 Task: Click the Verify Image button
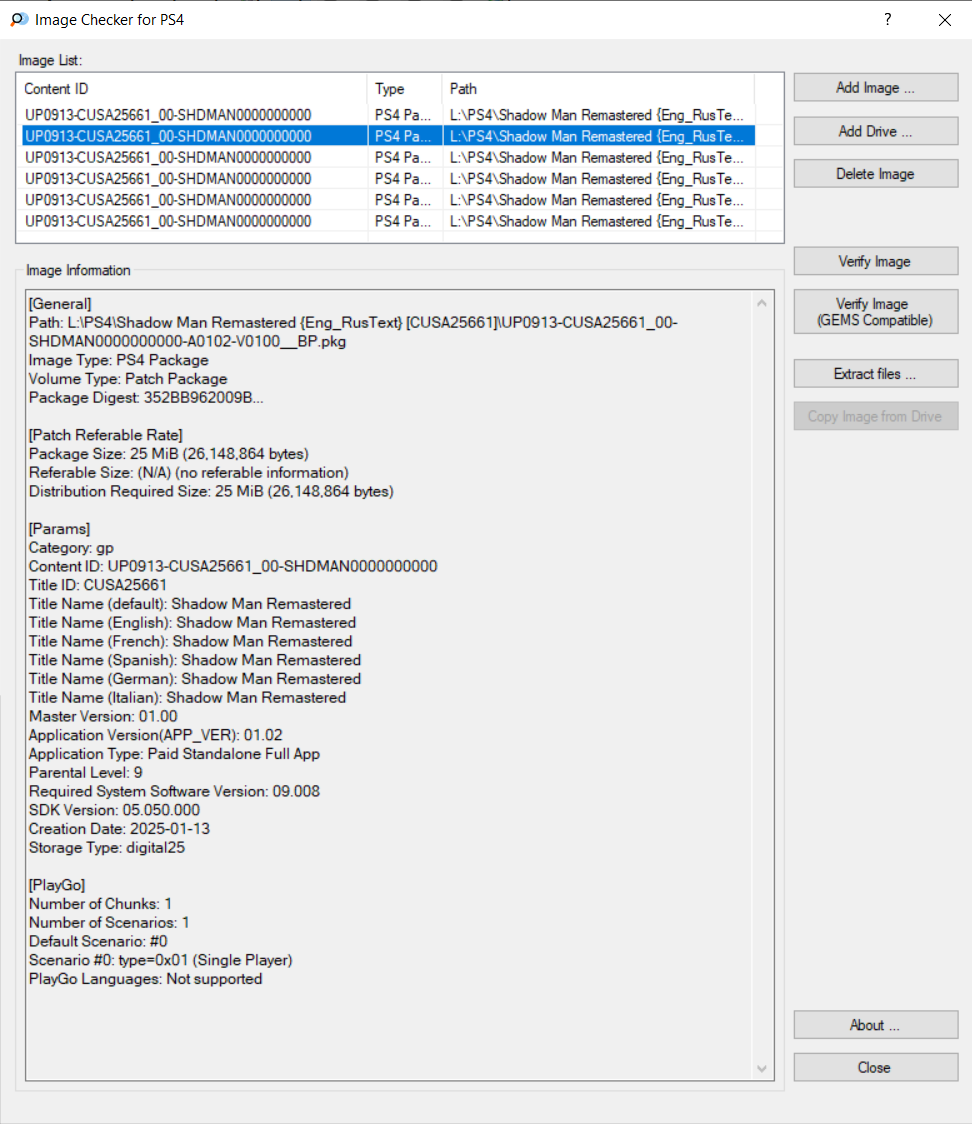coord(875,262)
